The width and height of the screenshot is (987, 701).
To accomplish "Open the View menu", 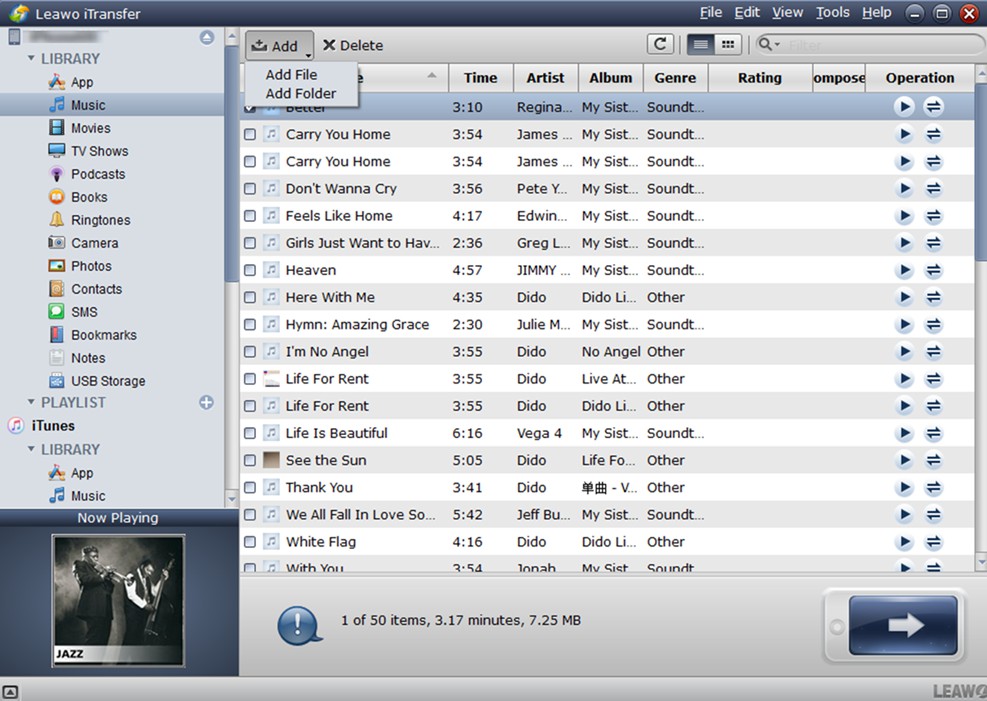I will (x=787, y=13).
